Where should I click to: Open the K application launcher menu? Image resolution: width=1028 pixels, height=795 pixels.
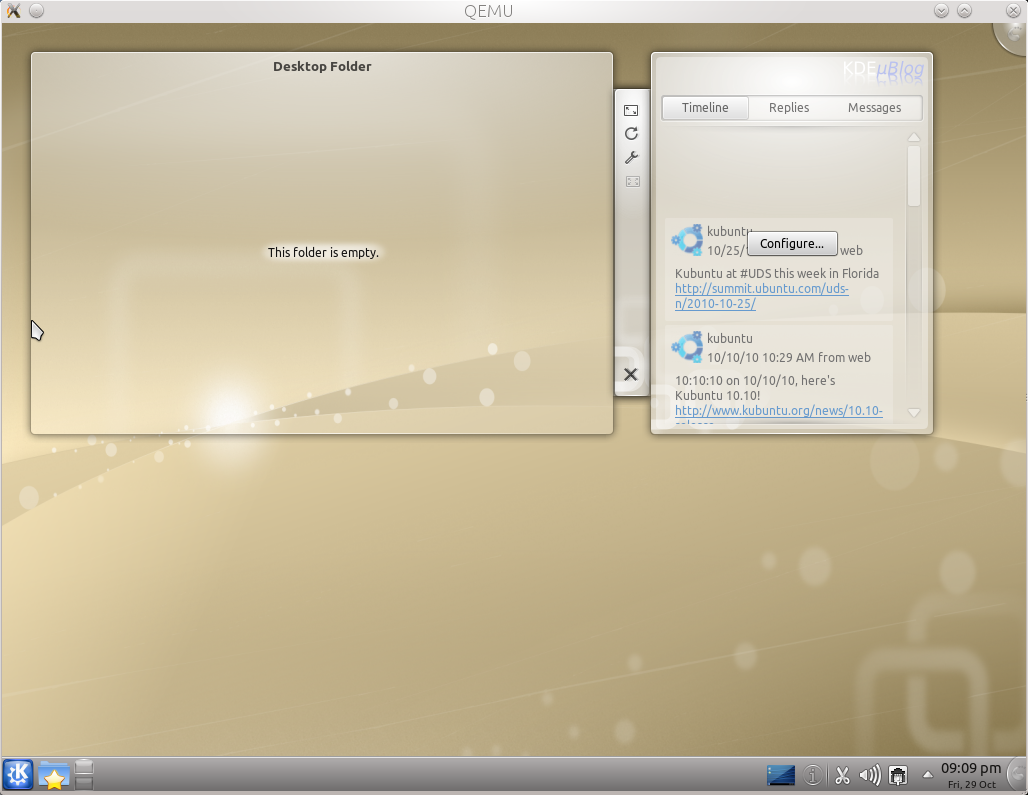click(x=18, y=775)
